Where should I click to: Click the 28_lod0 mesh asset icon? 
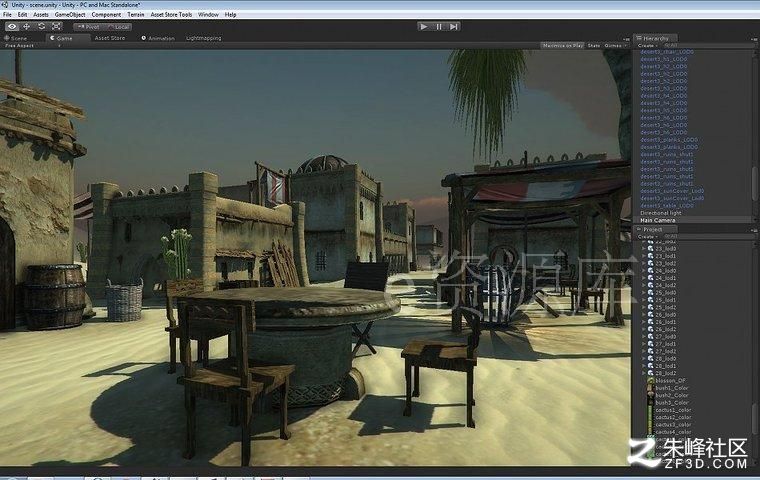point(650,359)
